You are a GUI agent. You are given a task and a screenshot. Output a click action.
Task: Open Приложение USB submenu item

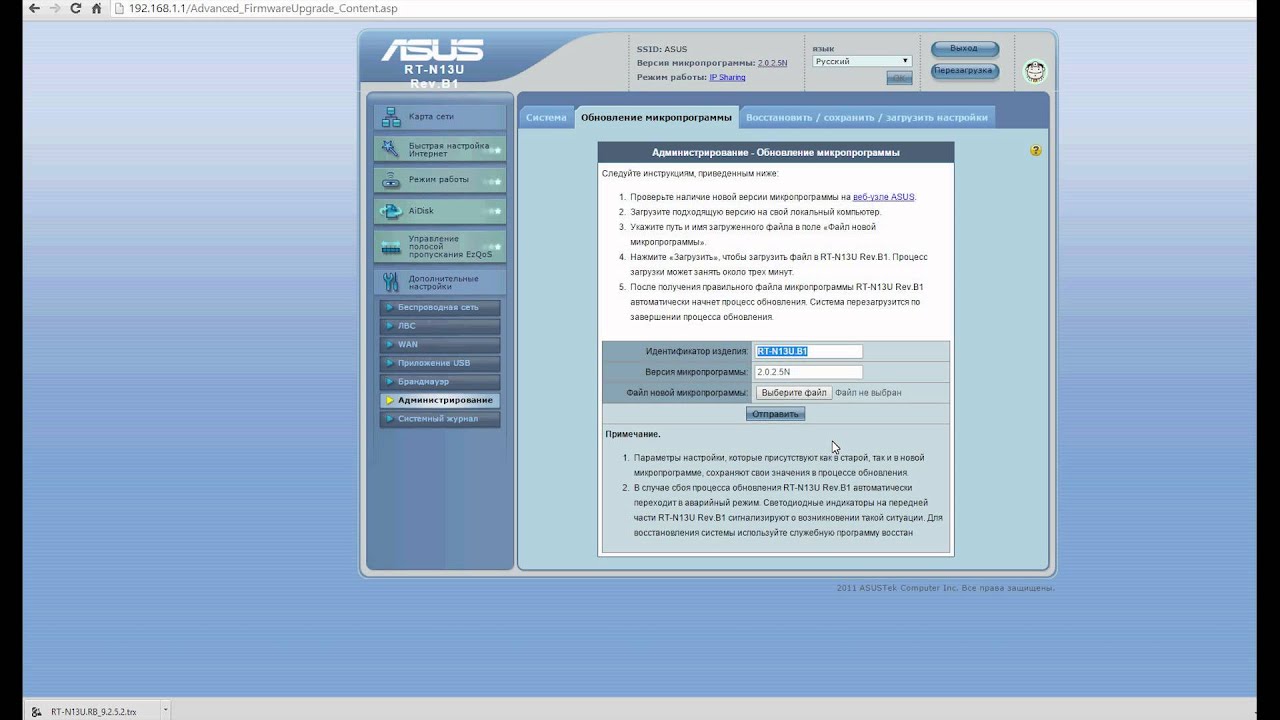(x=439, y=363)
